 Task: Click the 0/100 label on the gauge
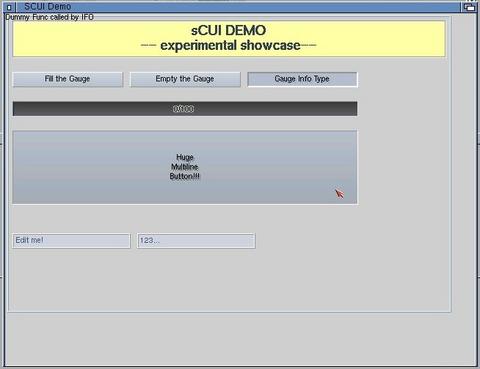(x=183, y=109)
